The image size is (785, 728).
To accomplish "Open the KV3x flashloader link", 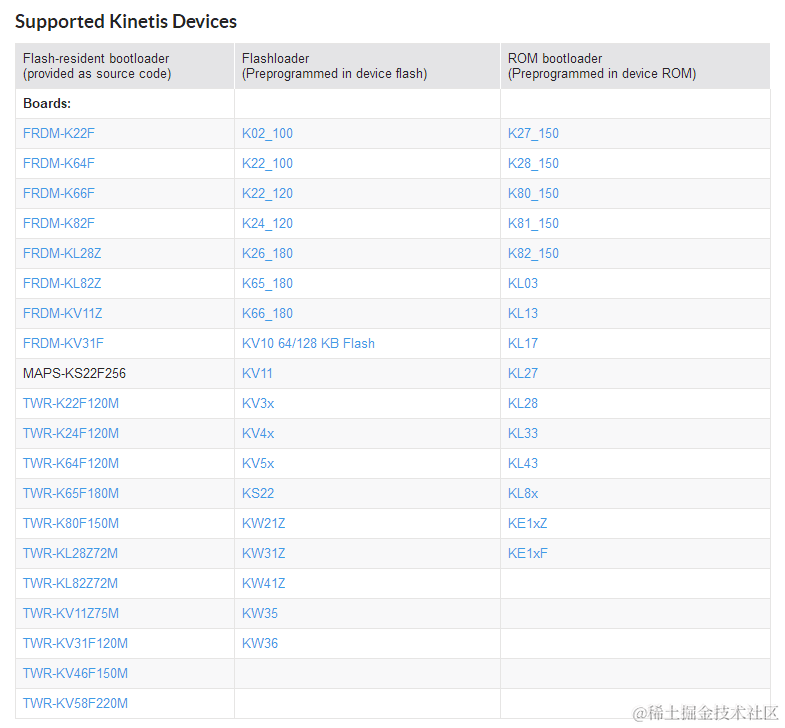I will coord(258,404).
